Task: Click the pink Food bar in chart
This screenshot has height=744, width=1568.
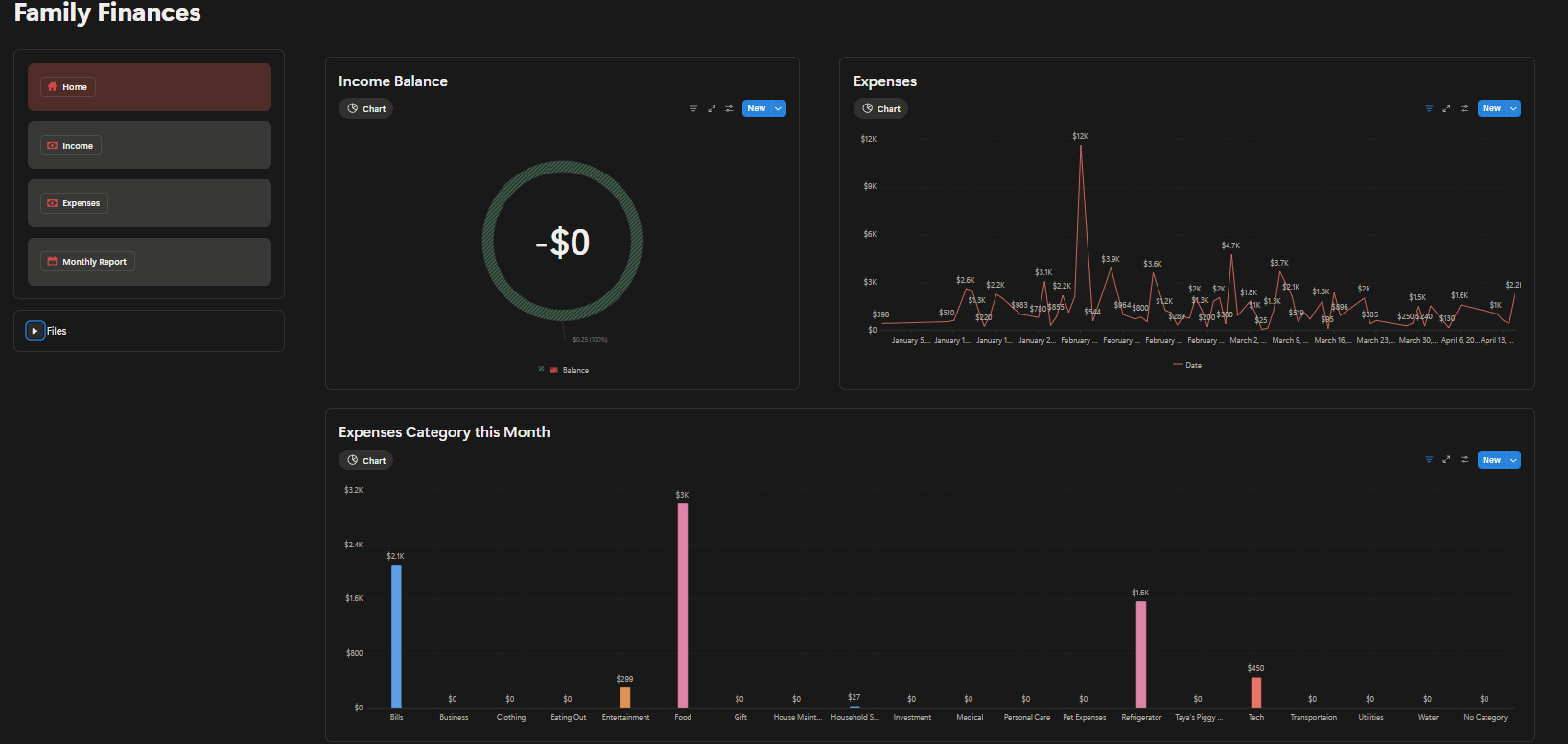Action: click(683, 605)
